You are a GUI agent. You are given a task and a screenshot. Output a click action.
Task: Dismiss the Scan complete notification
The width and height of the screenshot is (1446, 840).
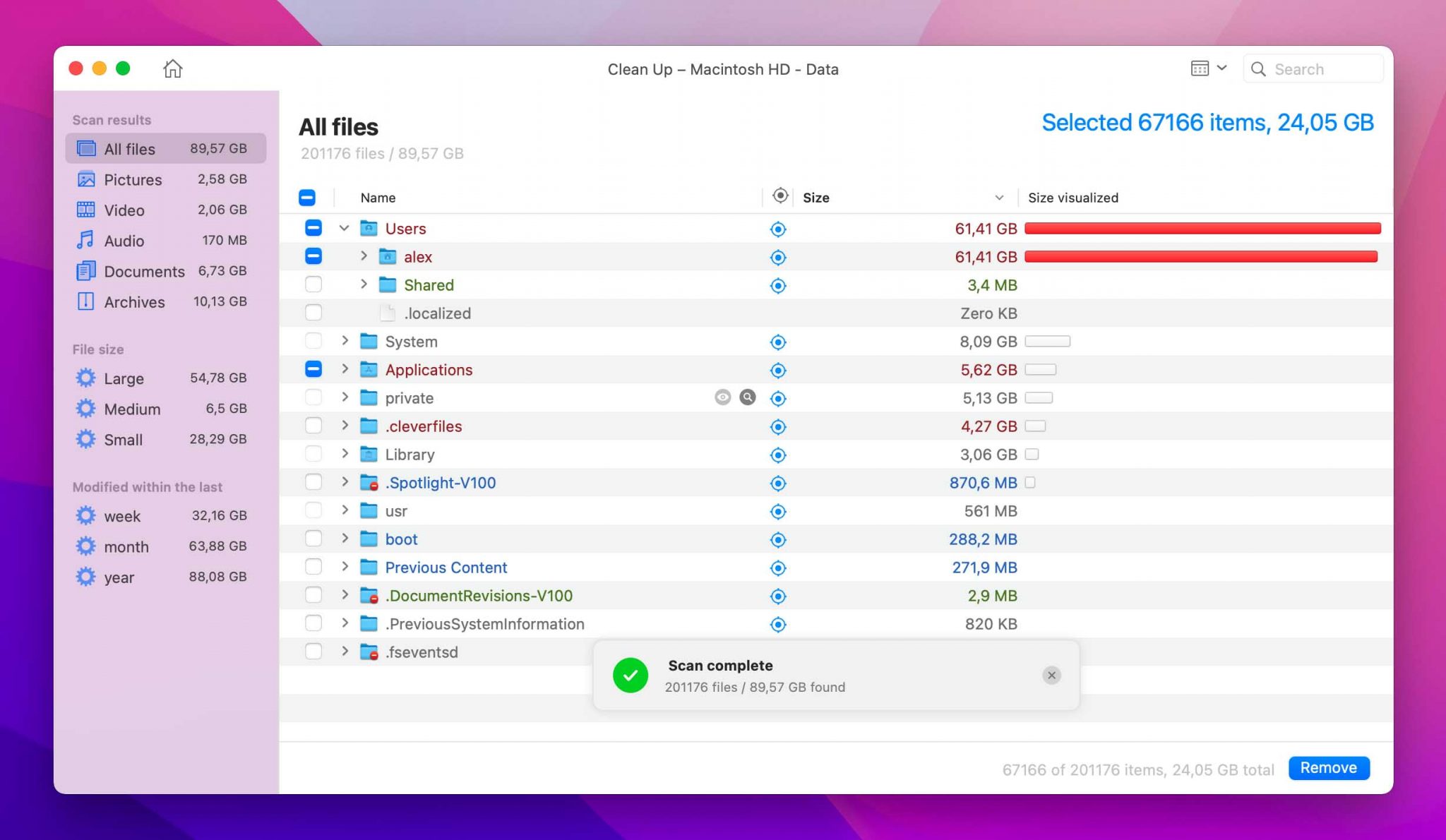coord(1051,675)
